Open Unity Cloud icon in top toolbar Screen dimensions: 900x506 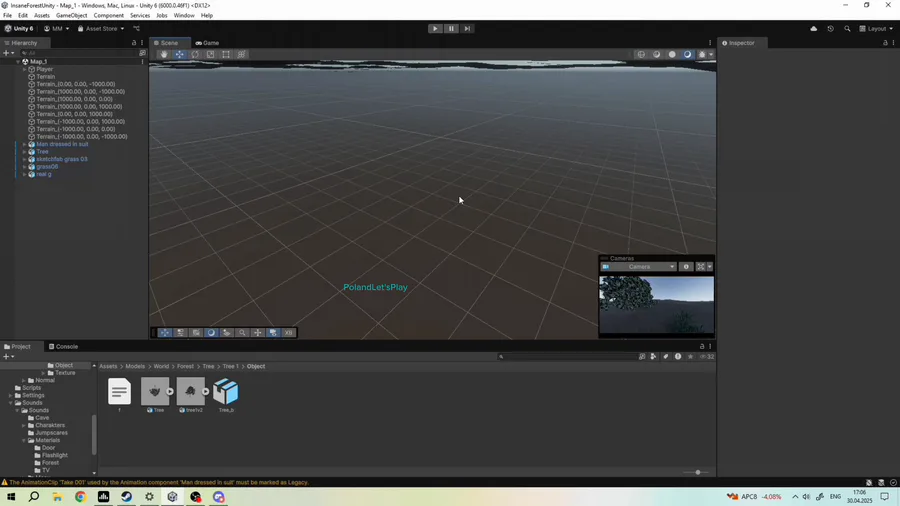(813, 29)
